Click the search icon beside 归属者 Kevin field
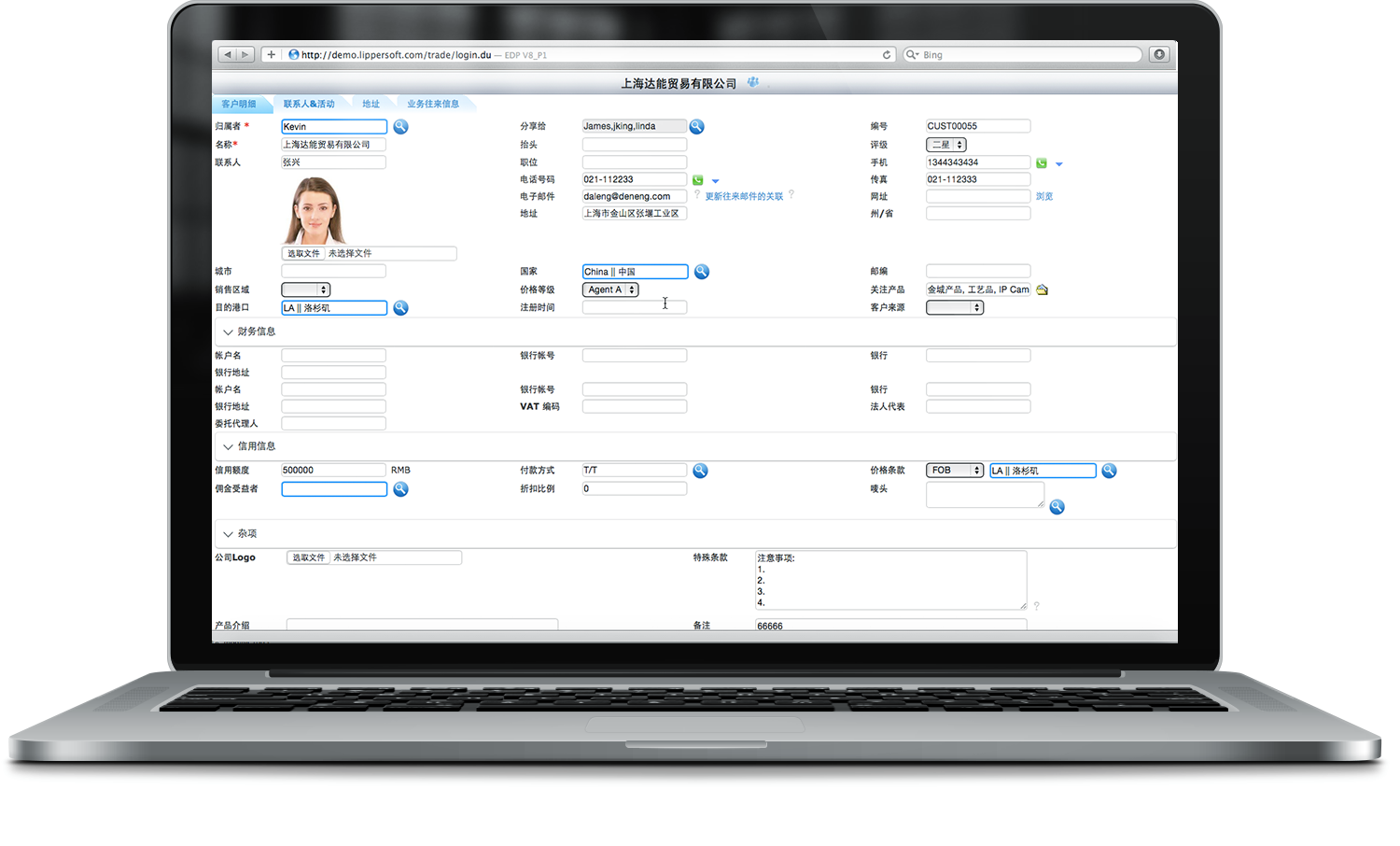 400,126
